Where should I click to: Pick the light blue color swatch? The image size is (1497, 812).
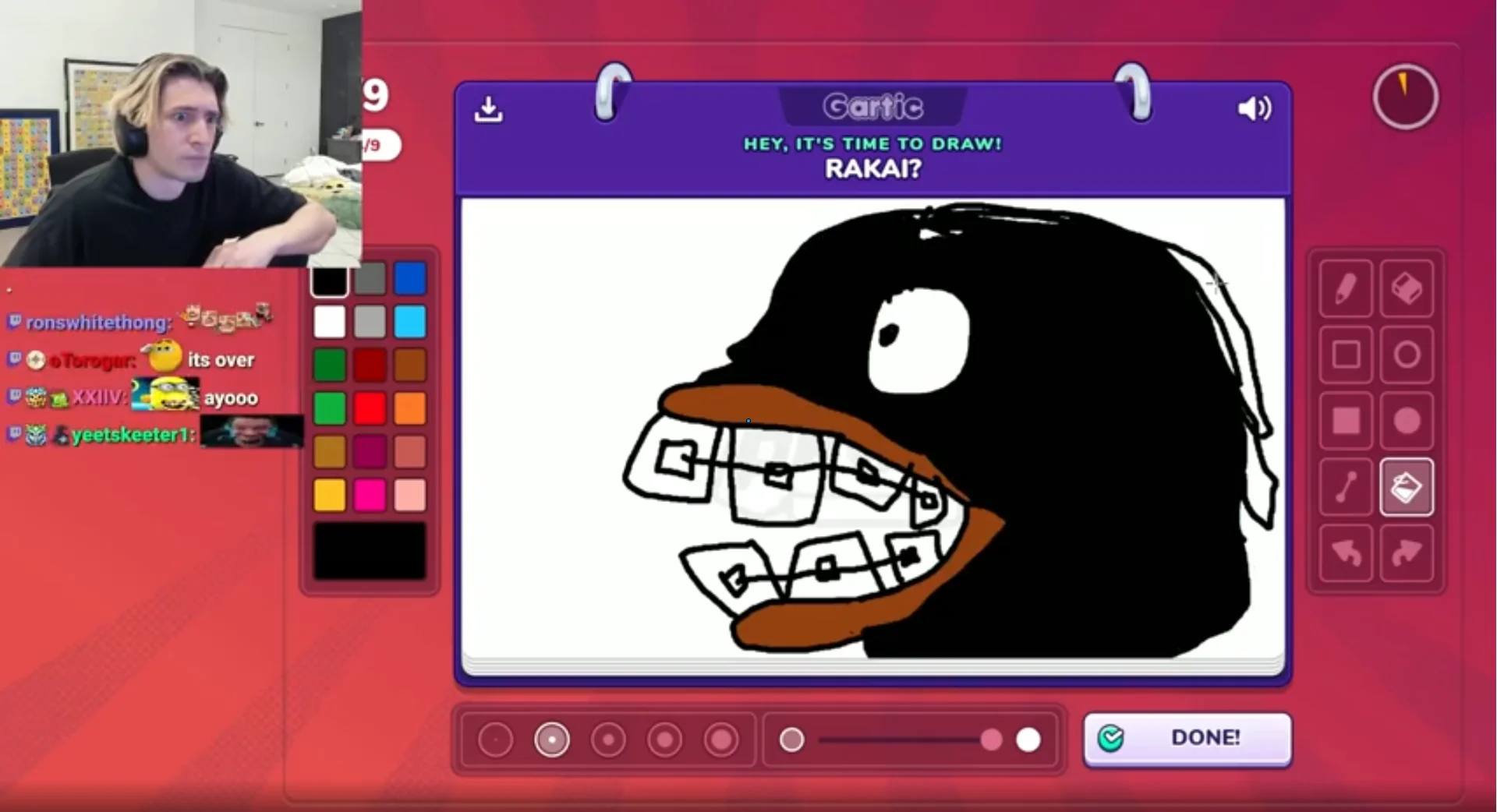point(410,322)
